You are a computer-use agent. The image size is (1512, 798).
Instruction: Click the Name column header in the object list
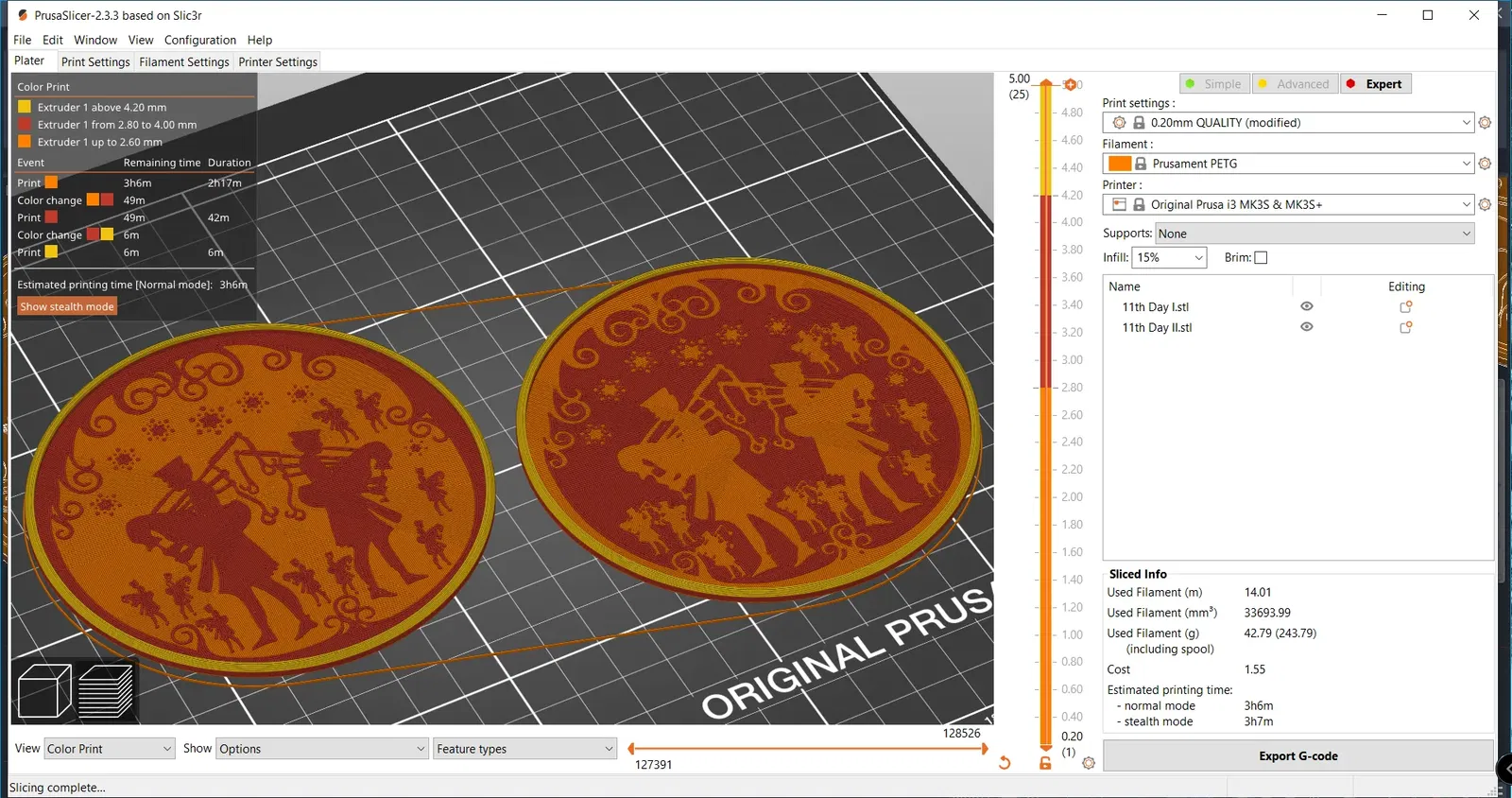(x=1125, y=286)
